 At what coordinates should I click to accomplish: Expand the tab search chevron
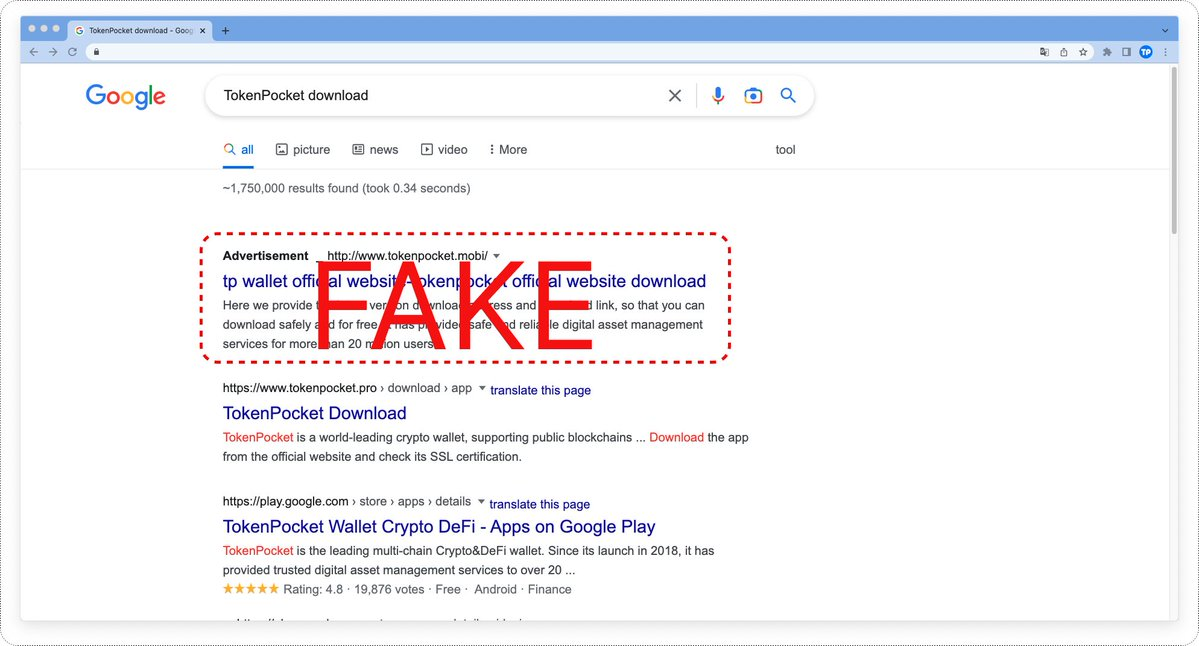(1165, 31)
